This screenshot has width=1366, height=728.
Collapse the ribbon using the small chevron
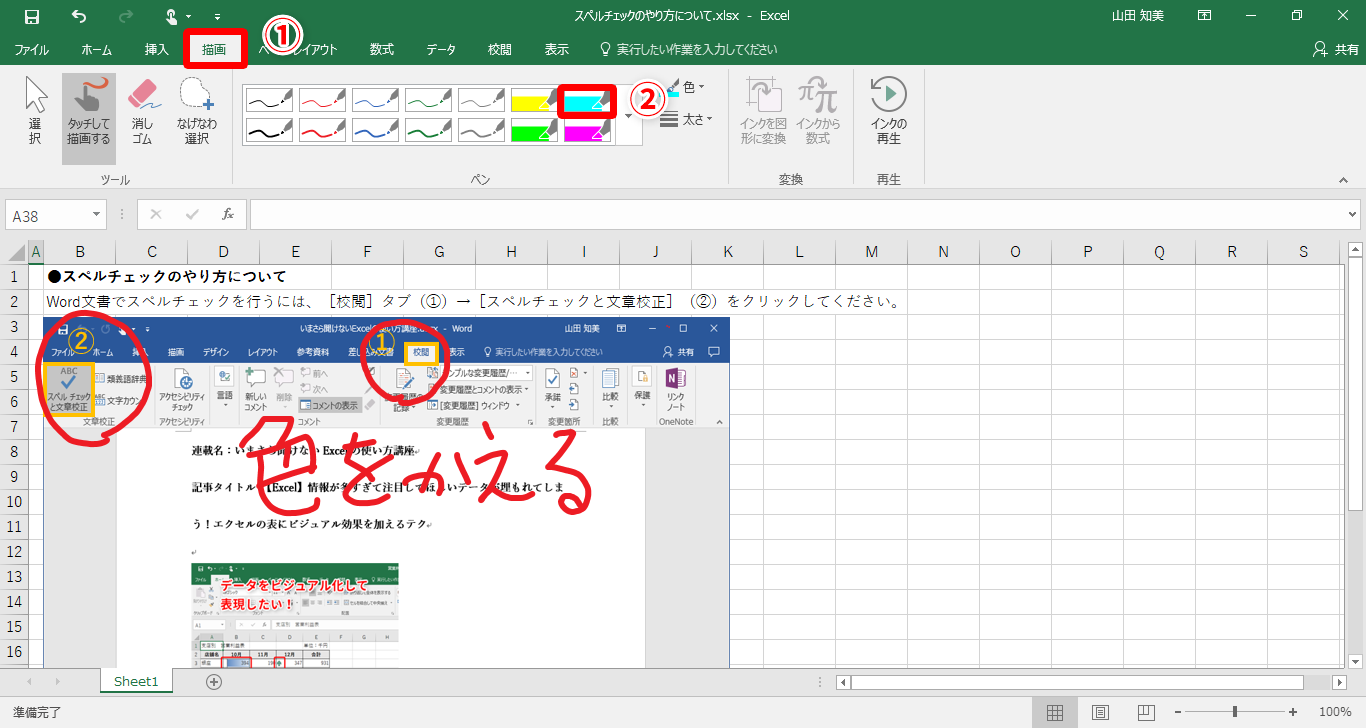pyautogui.click(x=1343, y=180)
